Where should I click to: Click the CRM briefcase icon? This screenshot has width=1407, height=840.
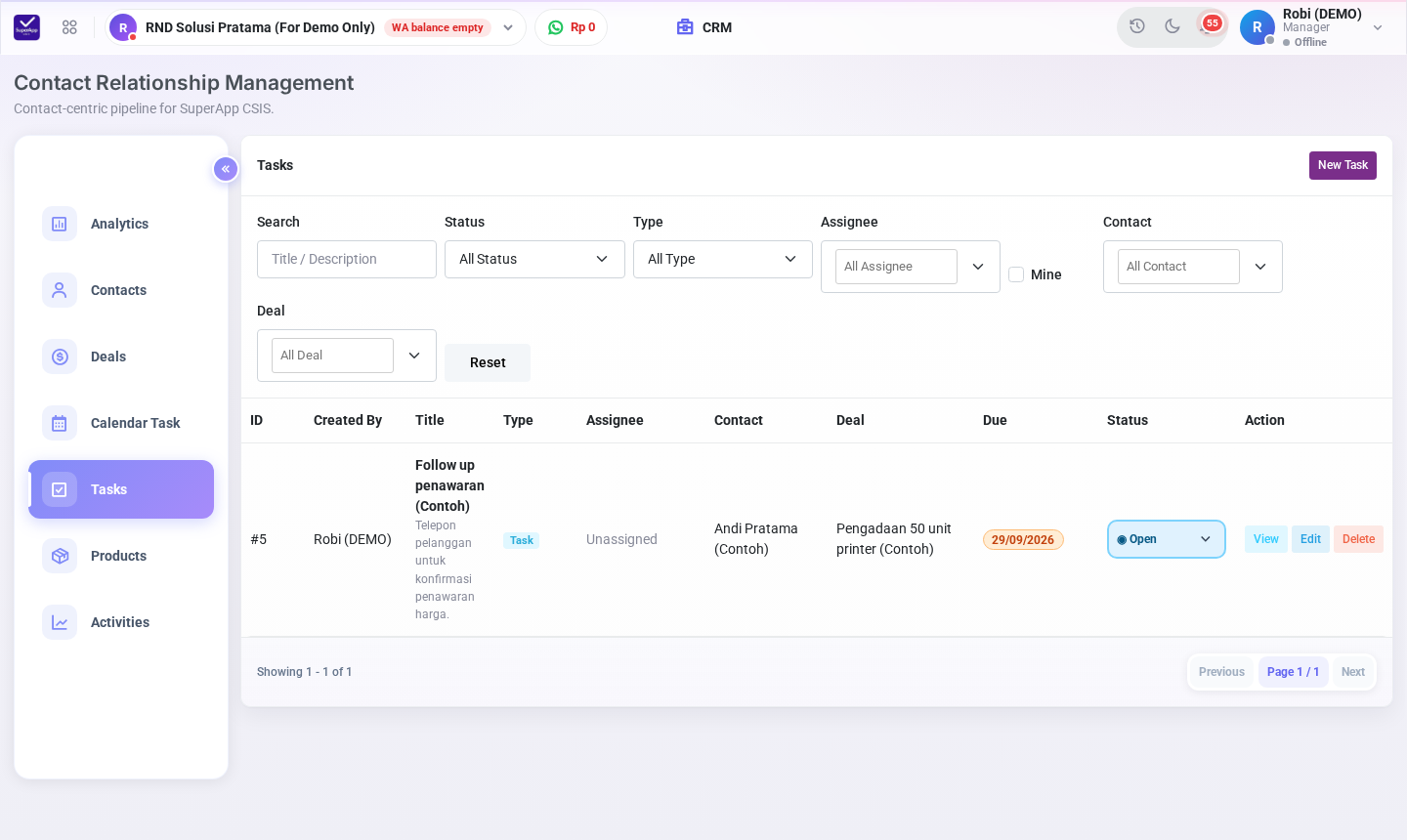(x=685, y=27)
